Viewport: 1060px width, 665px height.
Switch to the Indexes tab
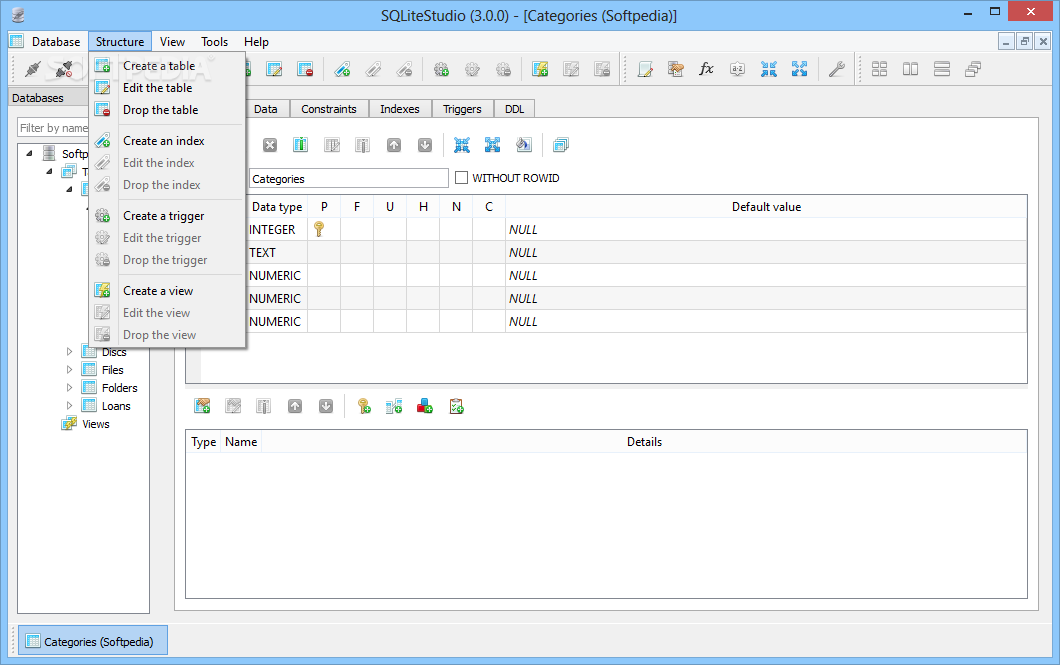[x=400, y=109]
